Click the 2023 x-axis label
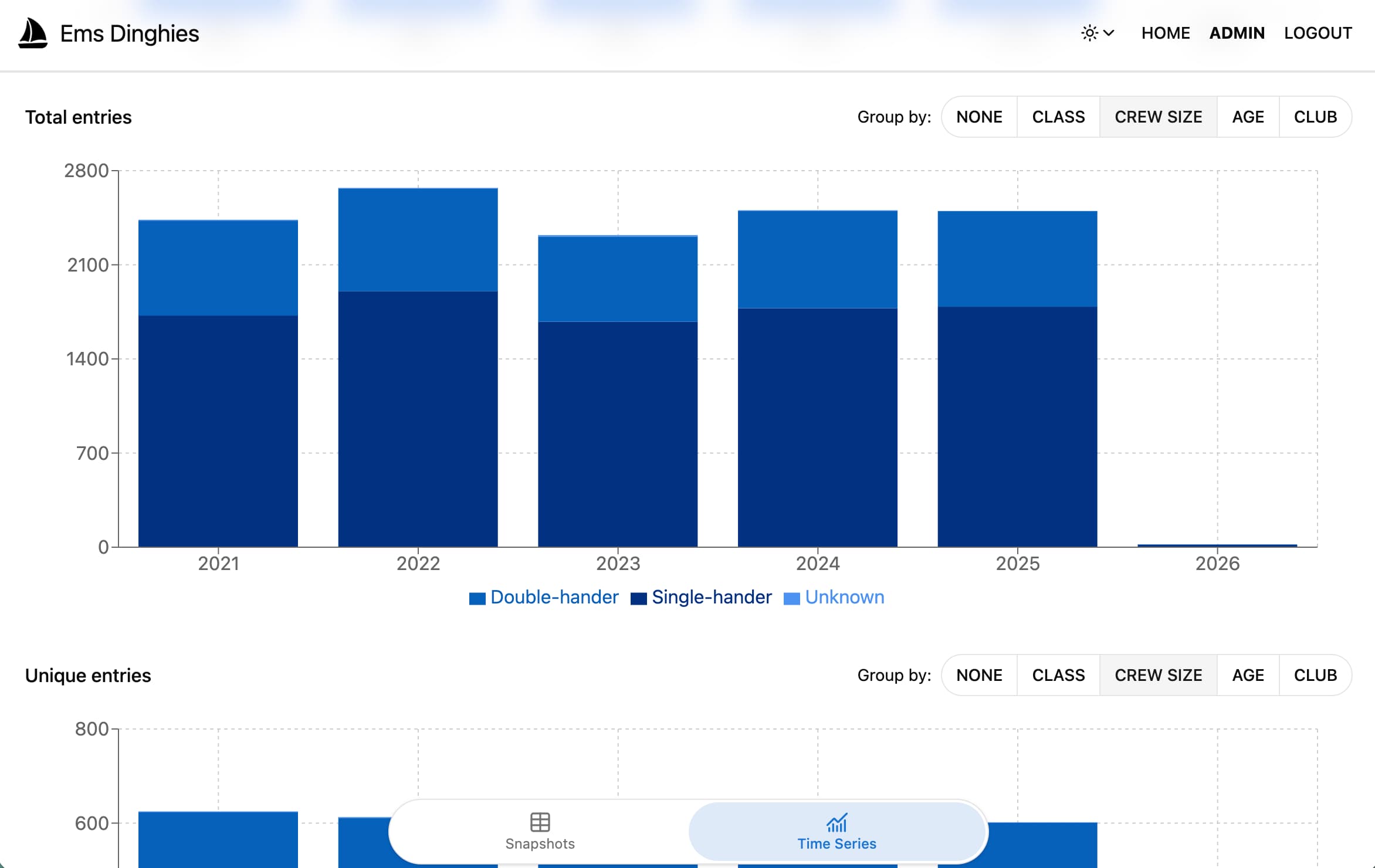 pyautogui.click(x=618, y=564)
